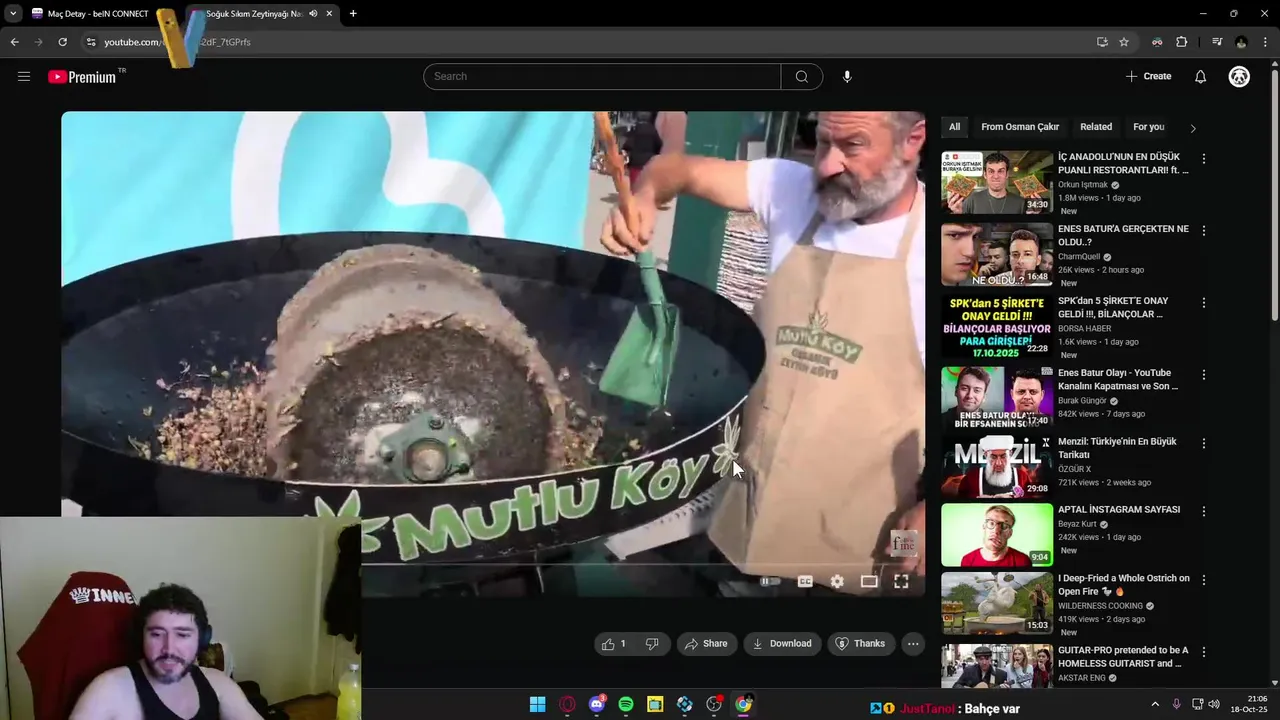Viewport: 1280px width, 720px height.
Task: Click the Create button
Action: pos(1148,76)
